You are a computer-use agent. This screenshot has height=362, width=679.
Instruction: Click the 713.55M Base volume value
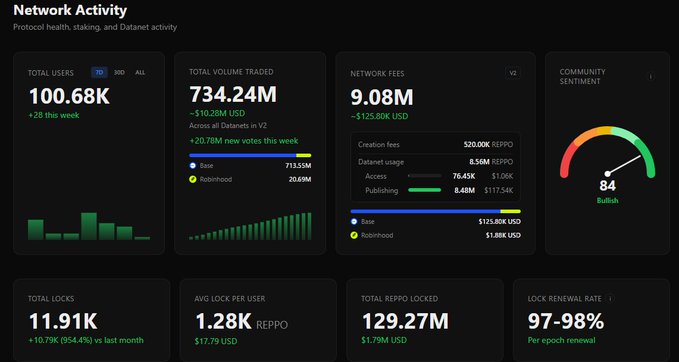coord(298,166)
